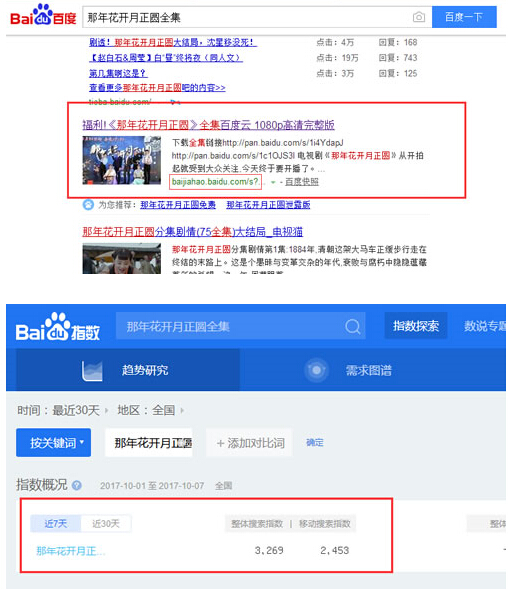Select the 趋势研究 tab

click(x=128, y=370)
